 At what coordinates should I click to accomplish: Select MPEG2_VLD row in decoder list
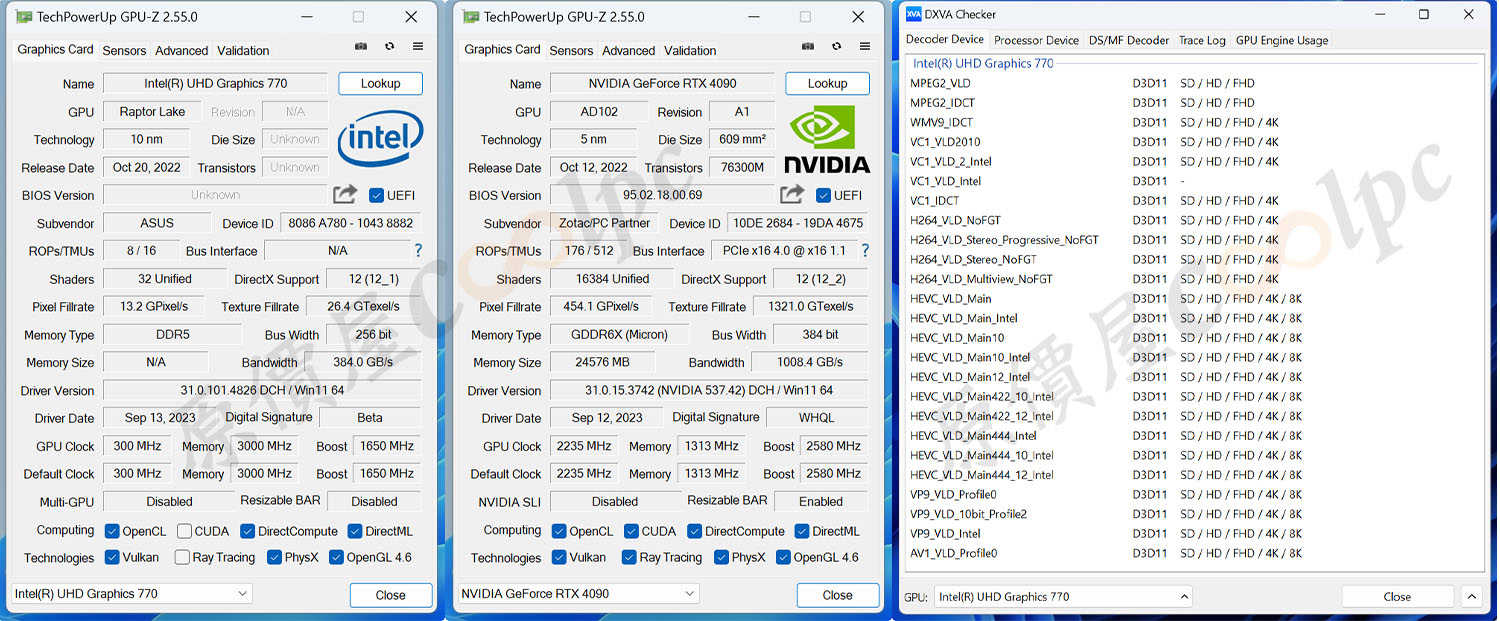[1193, 83]
